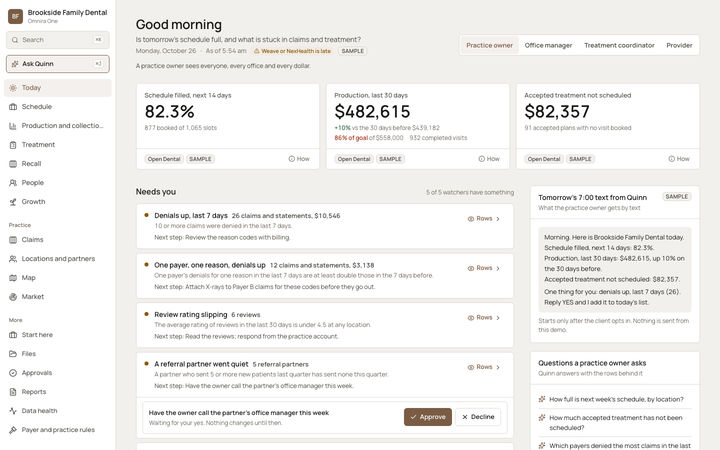This screenshot has width=720, height=450.
Task: Click the Claims sidebar icon
Action: click(x=13, y=240)
